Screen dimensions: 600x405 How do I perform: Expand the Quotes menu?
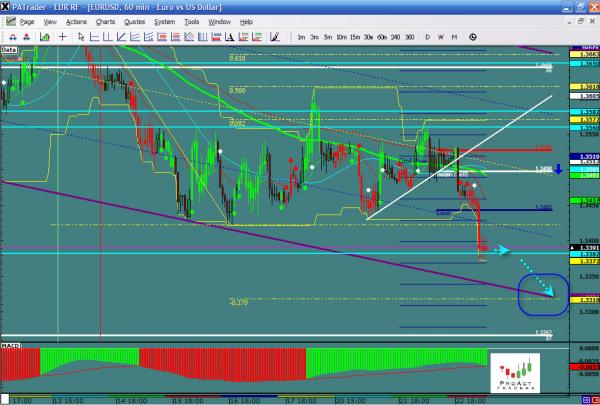tap(133, 21)
